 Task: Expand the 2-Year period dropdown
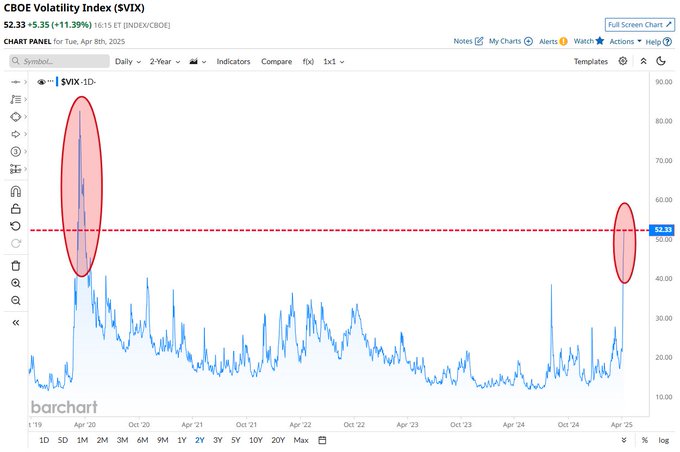point(164,61)
